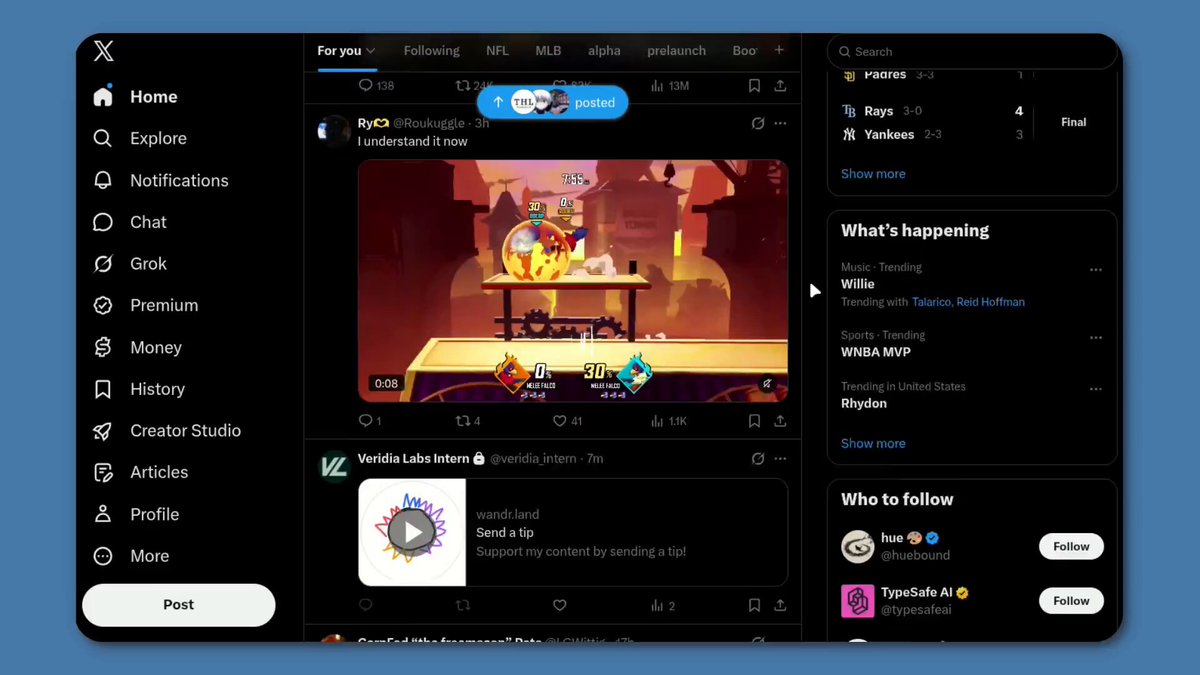Open Chat in sidebar
The width and height of the screenshot is (1200, 675).
click(x=129, y=222)
